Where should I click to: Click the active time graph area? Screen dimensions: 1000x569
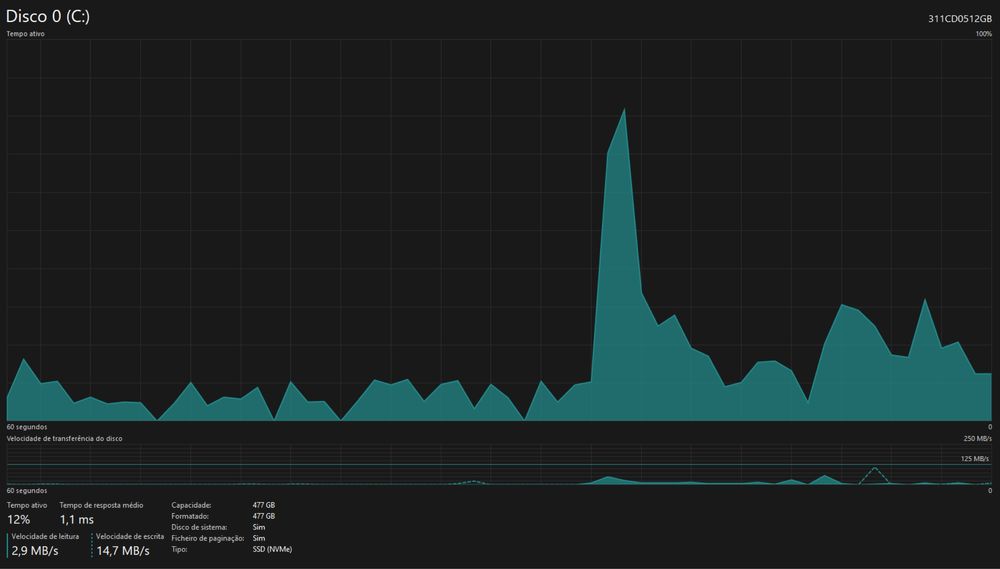(x=499, y=230)
